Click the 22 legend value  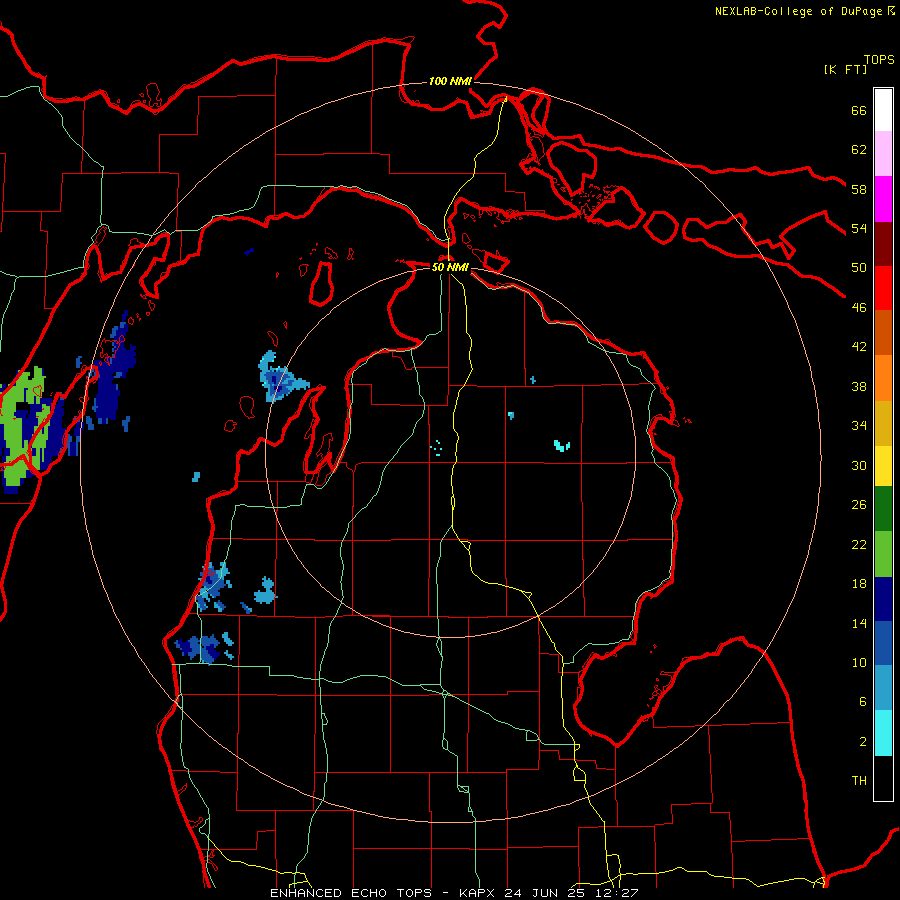pos(859,544)
